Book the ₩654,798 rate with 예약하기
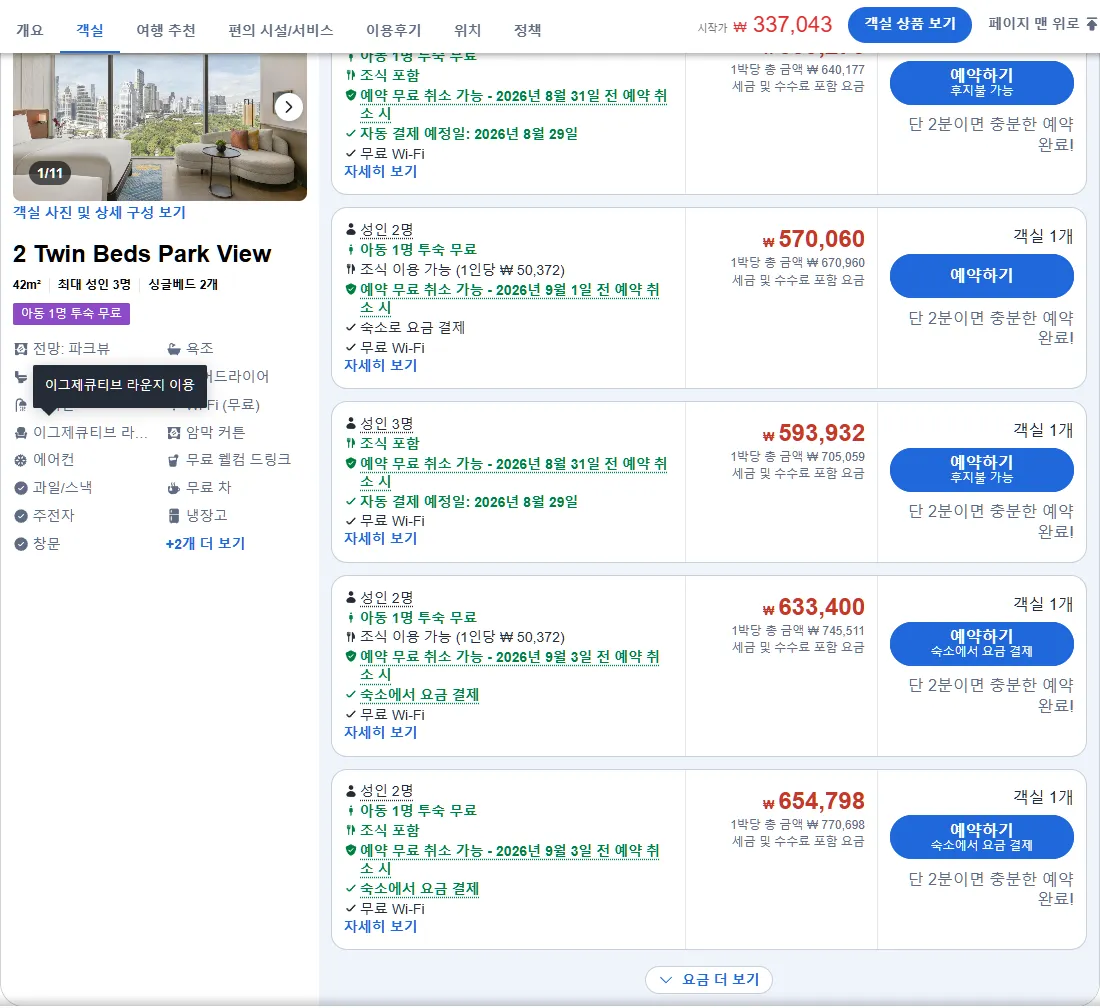Viewport: 1100px width, 1008px height. click(x=981, y=837)
